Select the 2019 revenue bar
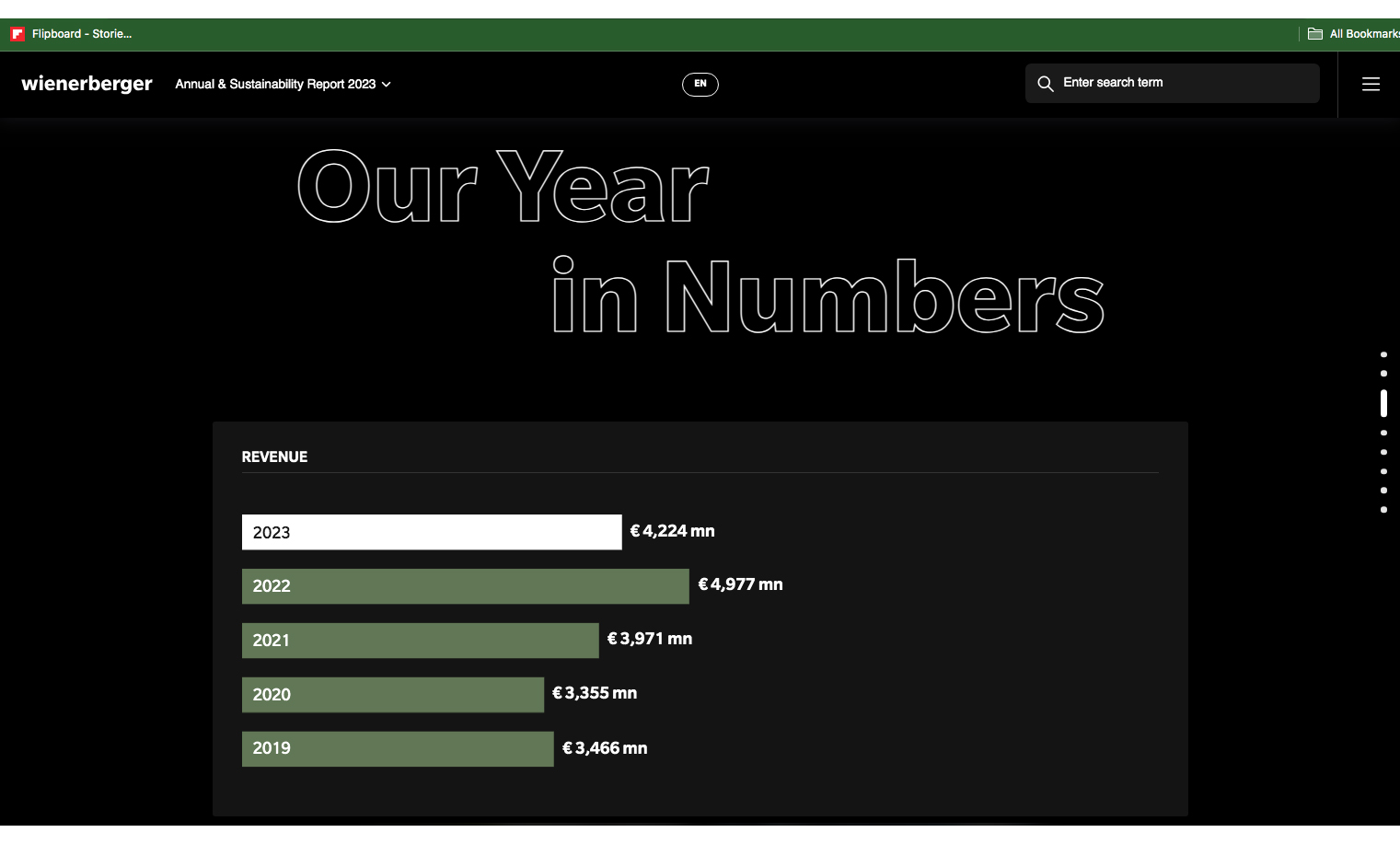Viewport: 1400px width, 844px height. tap(398, 749)
